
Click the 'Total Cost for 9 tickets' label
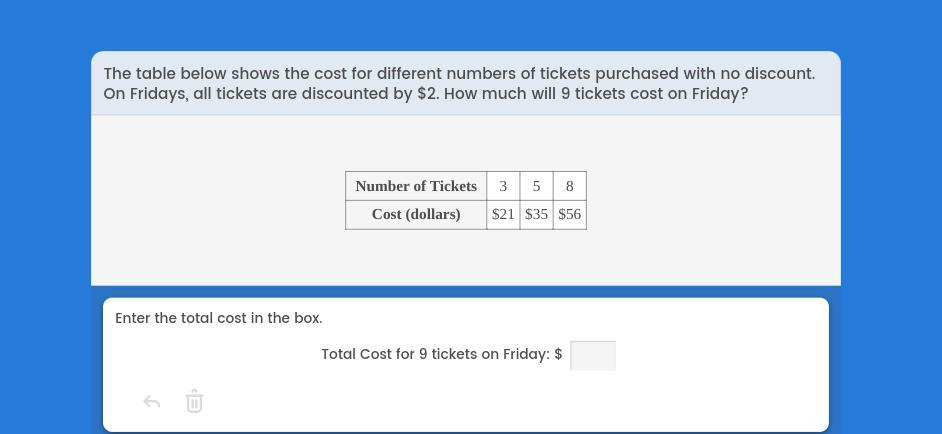[x=436, y=354]
